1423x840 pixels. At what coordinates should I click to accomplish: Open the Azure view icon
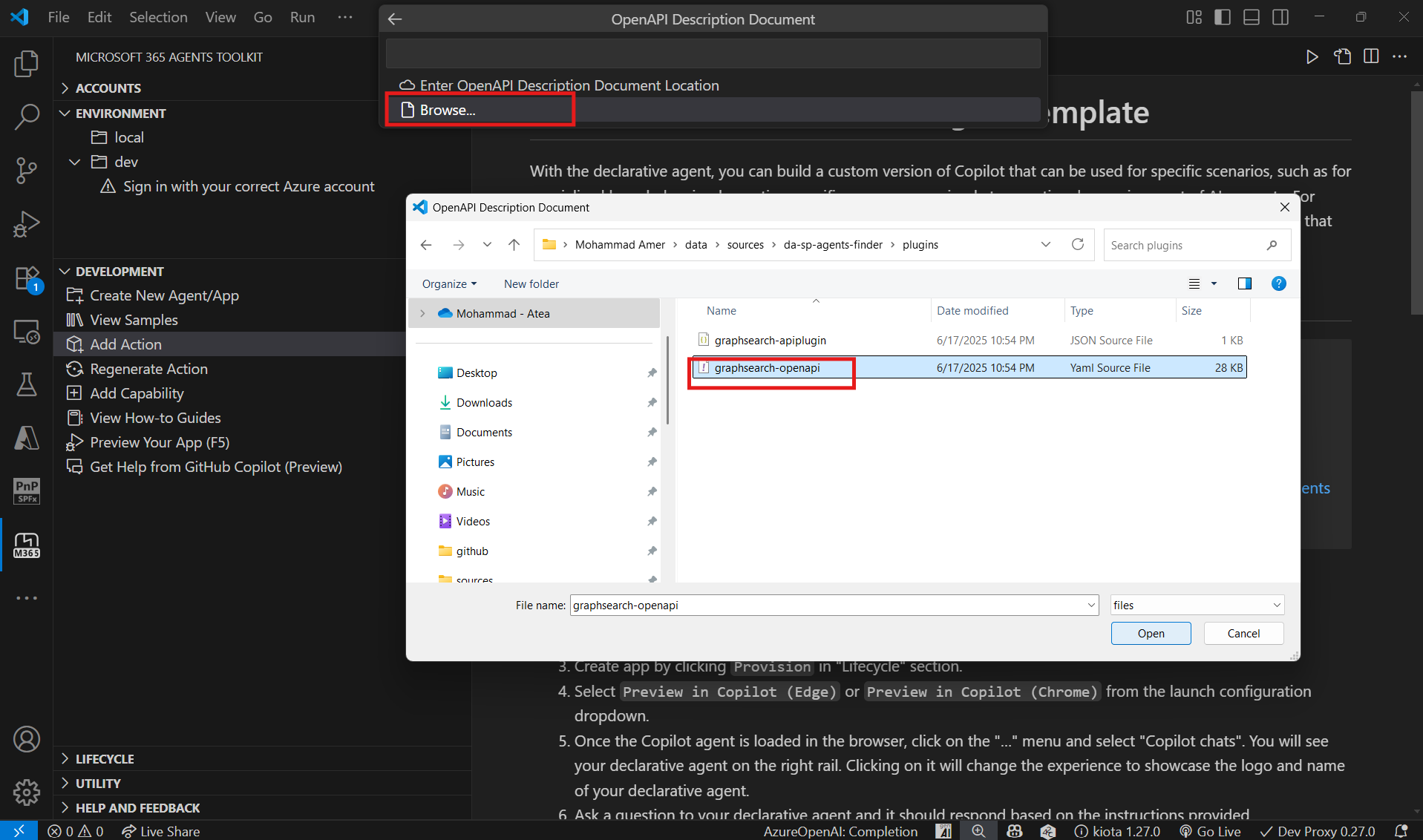tap(27, 438)
